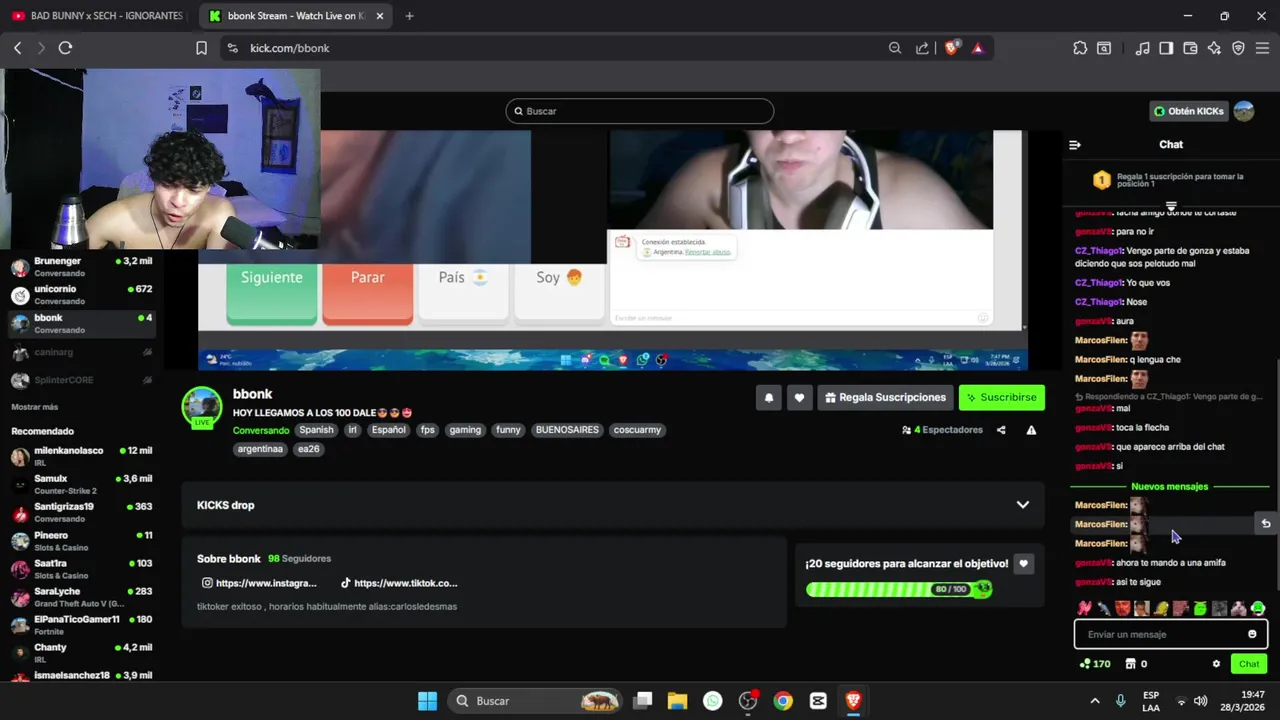Open unicornio channel in sidebar
The width and height of the screenshot is (1280, 720).
80,295
